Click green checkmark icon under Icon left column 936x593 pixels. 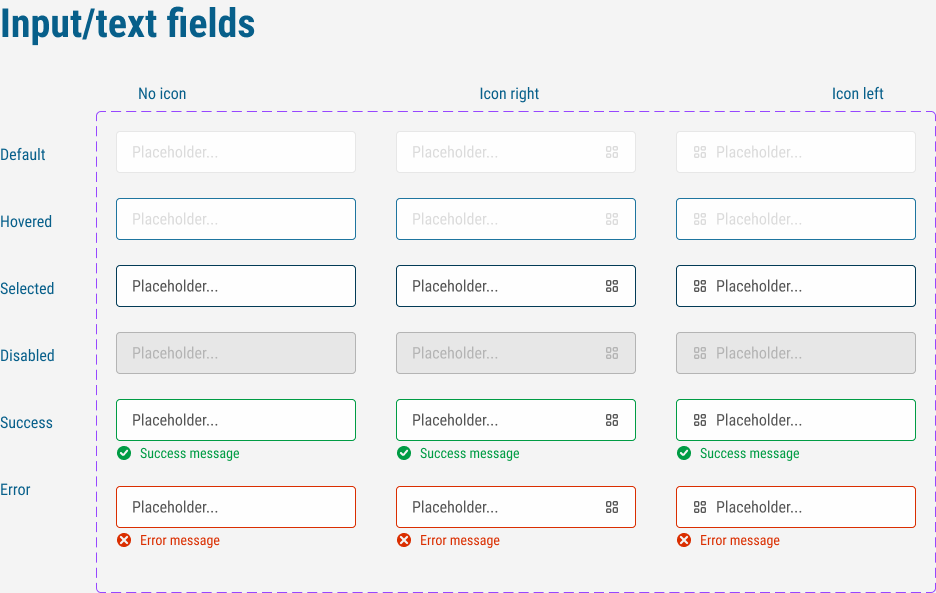pos(684,453)
